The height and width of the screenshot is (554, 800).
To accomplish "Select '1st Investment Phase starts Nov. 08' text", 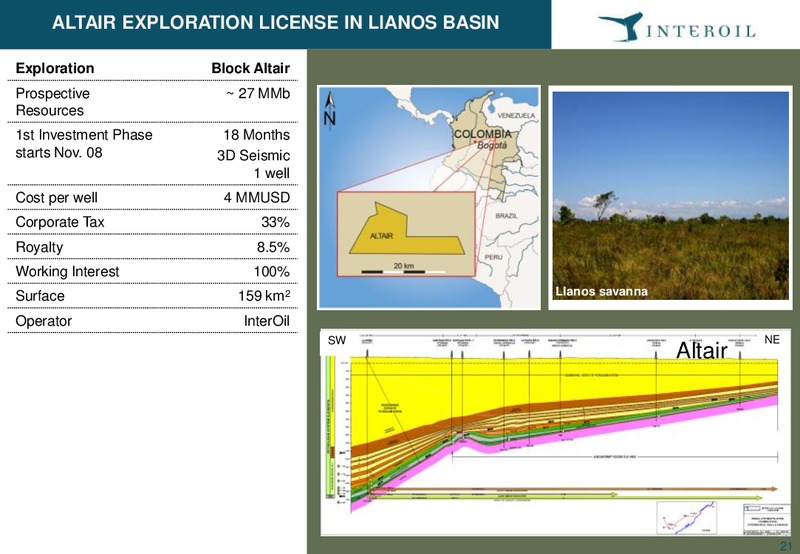I will click(x=84, y=143).
